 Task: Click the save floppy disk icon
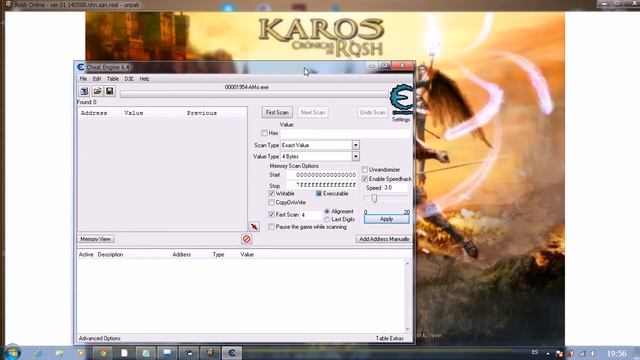click(109, 91)
